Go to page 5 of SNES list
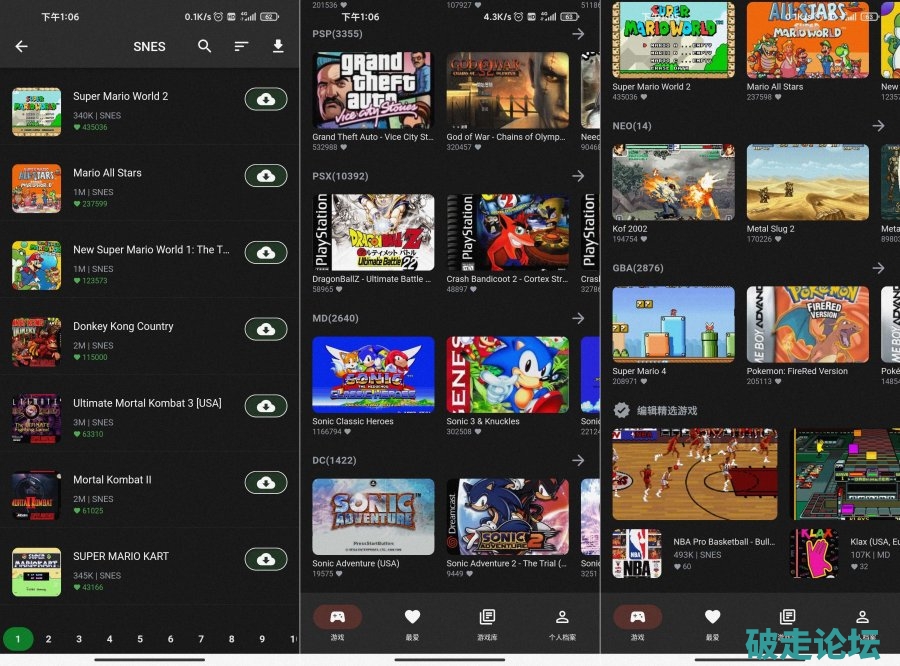 [x=140, y=639]
